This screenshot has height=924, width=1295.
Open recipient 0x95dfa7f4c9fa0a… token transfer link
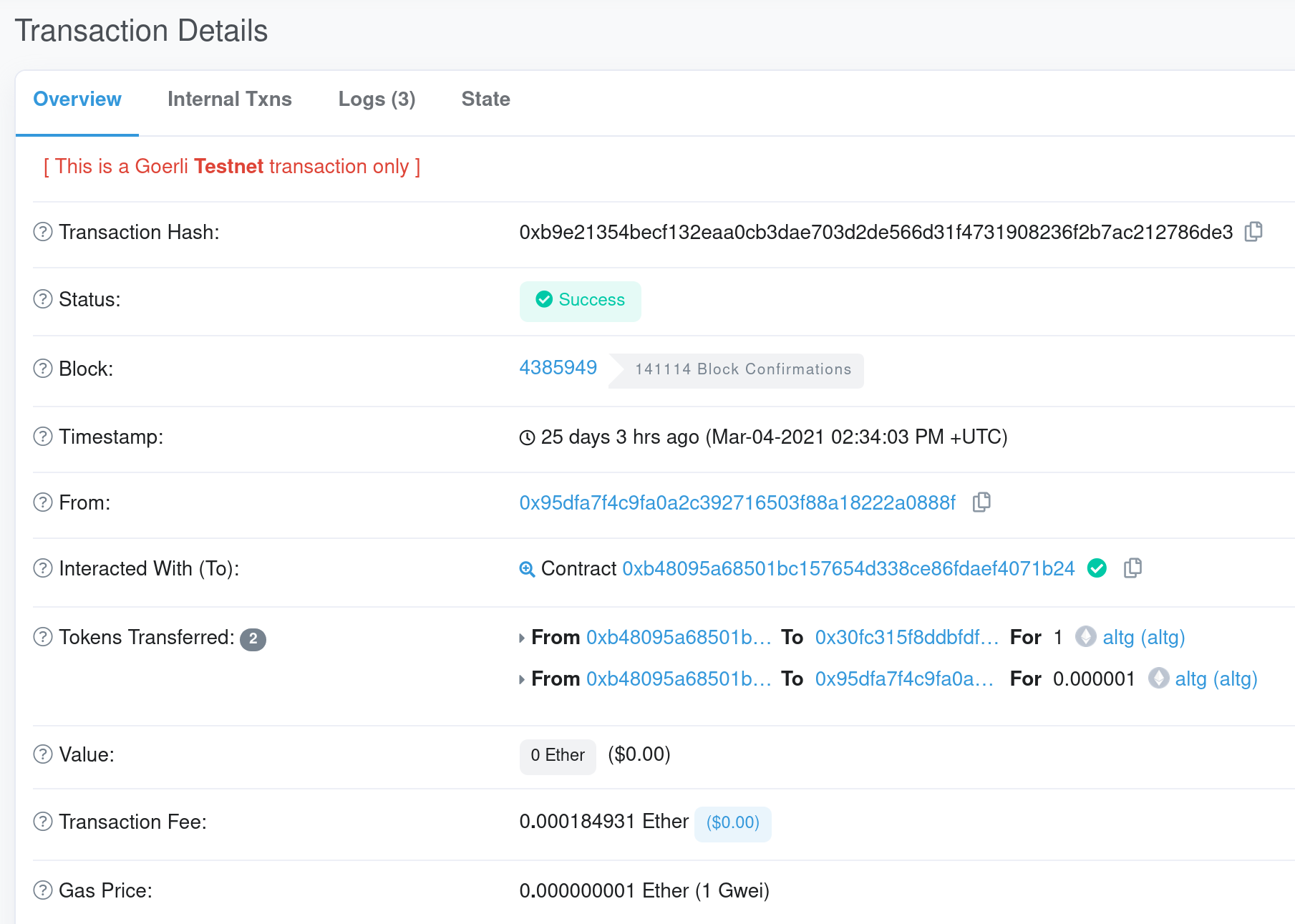tap(904, 679)
